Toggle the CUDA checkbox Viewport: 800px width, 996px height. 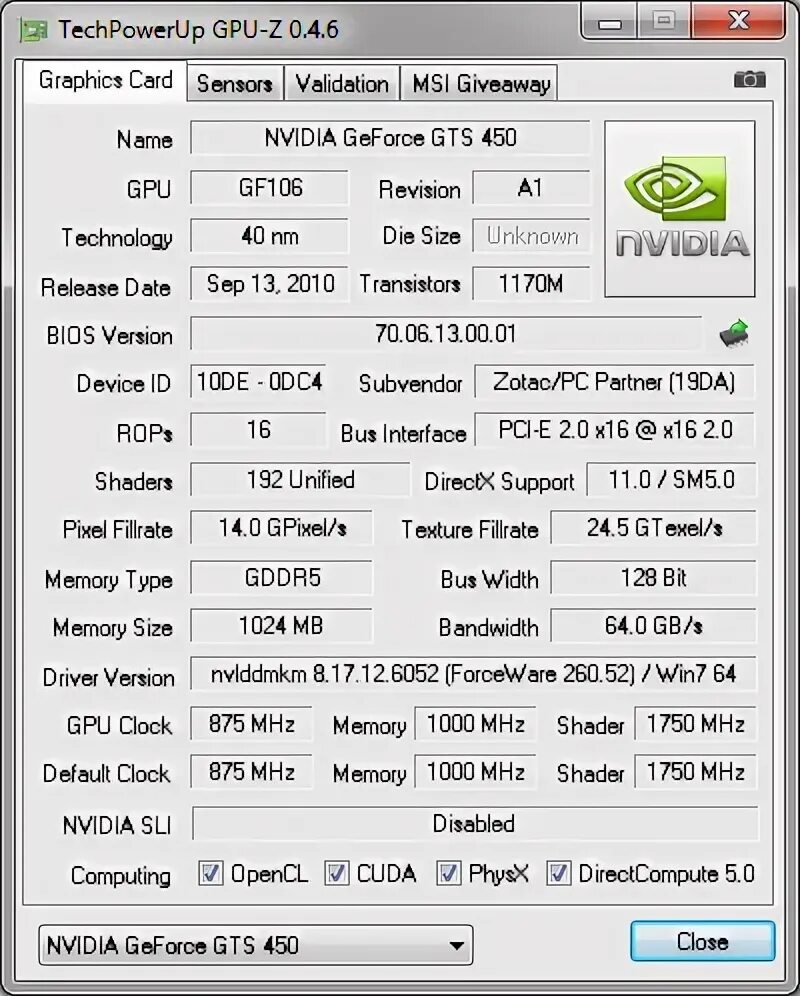(337, 873)
